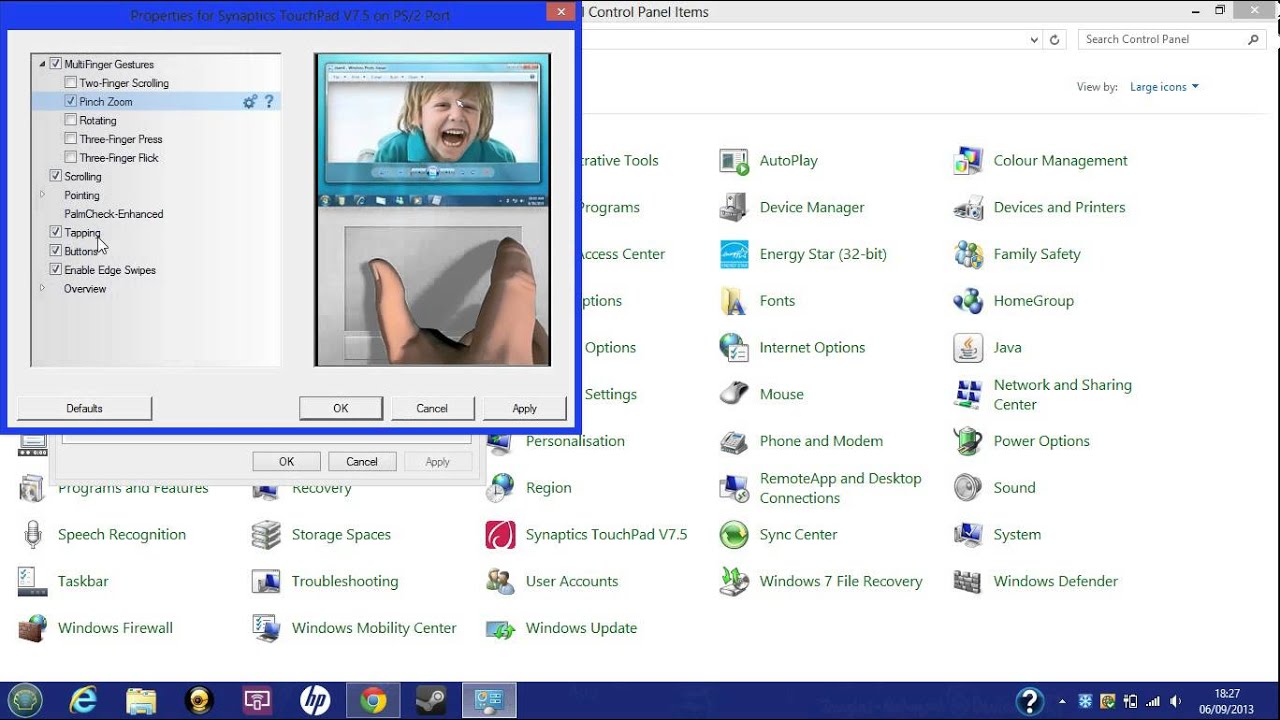Open the View by Large icons dropdown

point(1164,87)
